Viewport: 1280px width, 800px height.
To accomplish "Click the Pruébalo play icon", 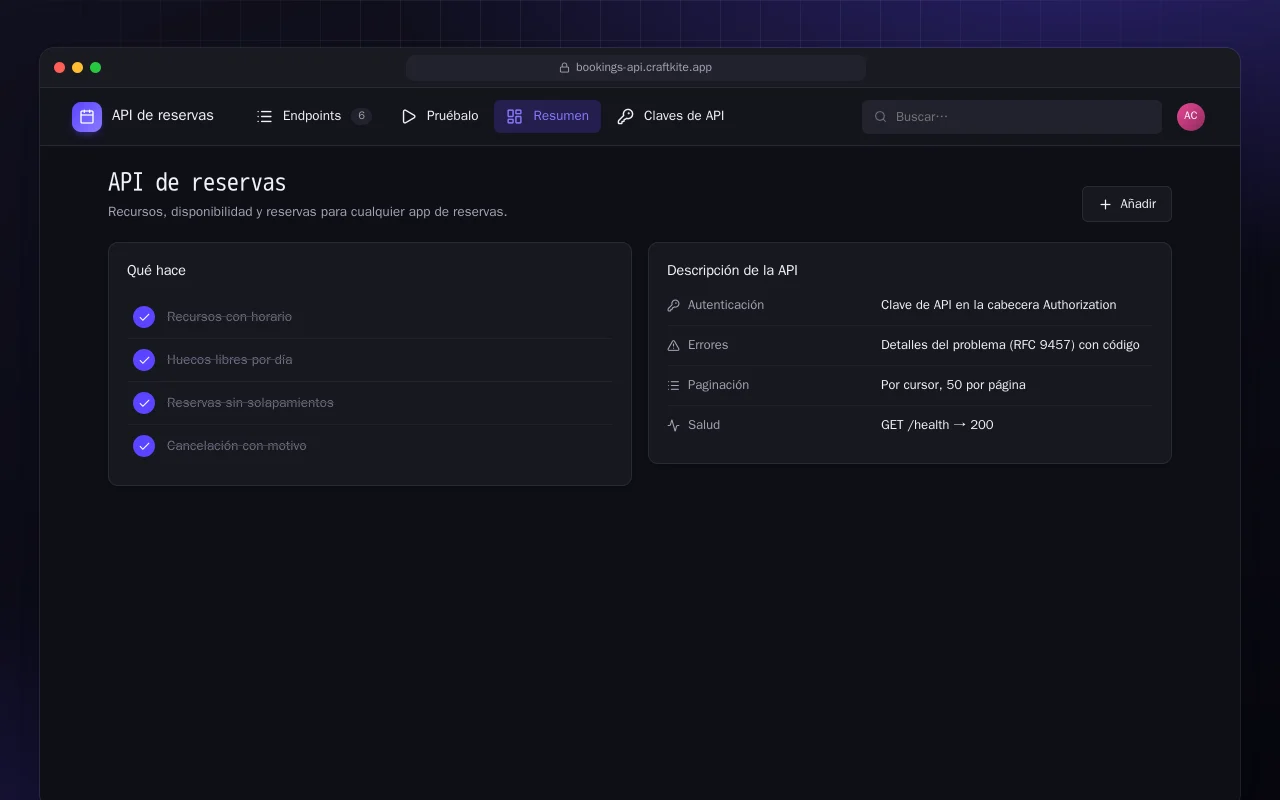I will coord(408,117).
